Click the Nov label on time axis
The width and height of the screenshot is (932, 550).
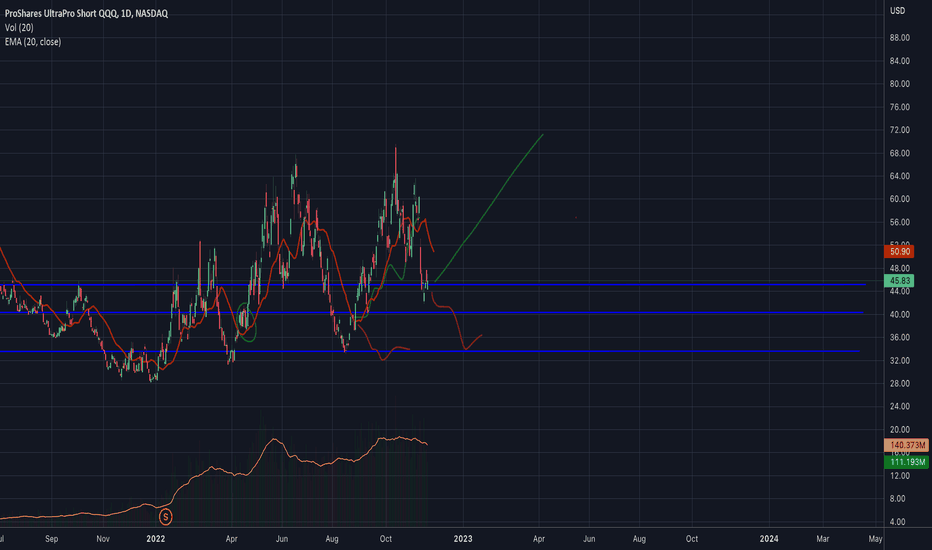(103, 539)
